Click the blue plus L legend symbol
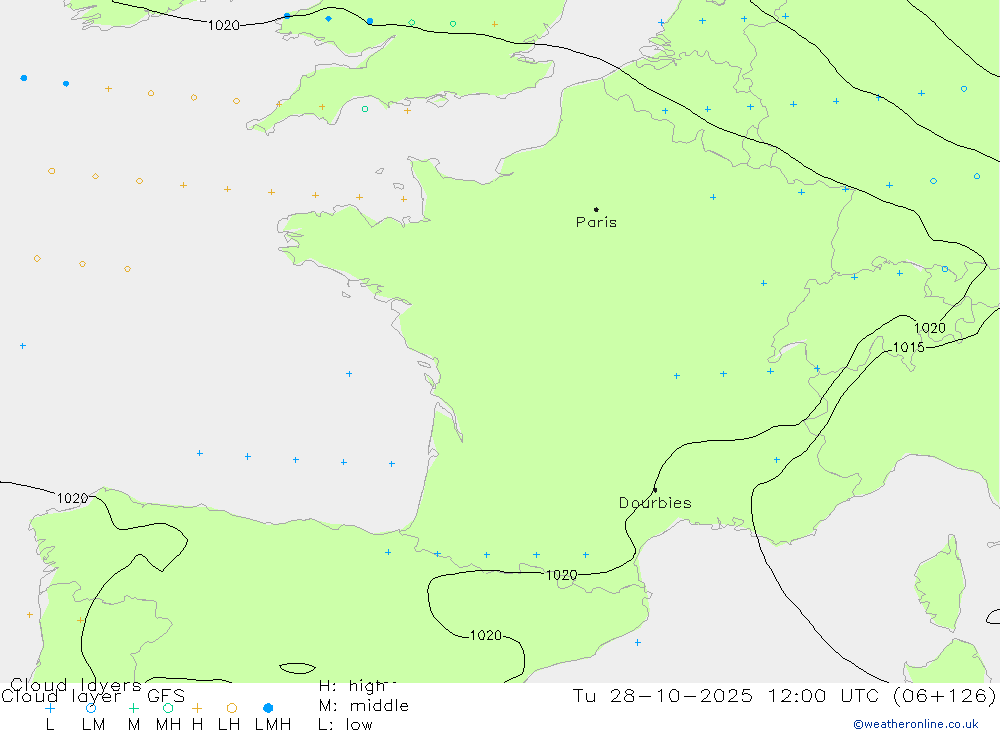1000x733 pixels. point(50,708)
